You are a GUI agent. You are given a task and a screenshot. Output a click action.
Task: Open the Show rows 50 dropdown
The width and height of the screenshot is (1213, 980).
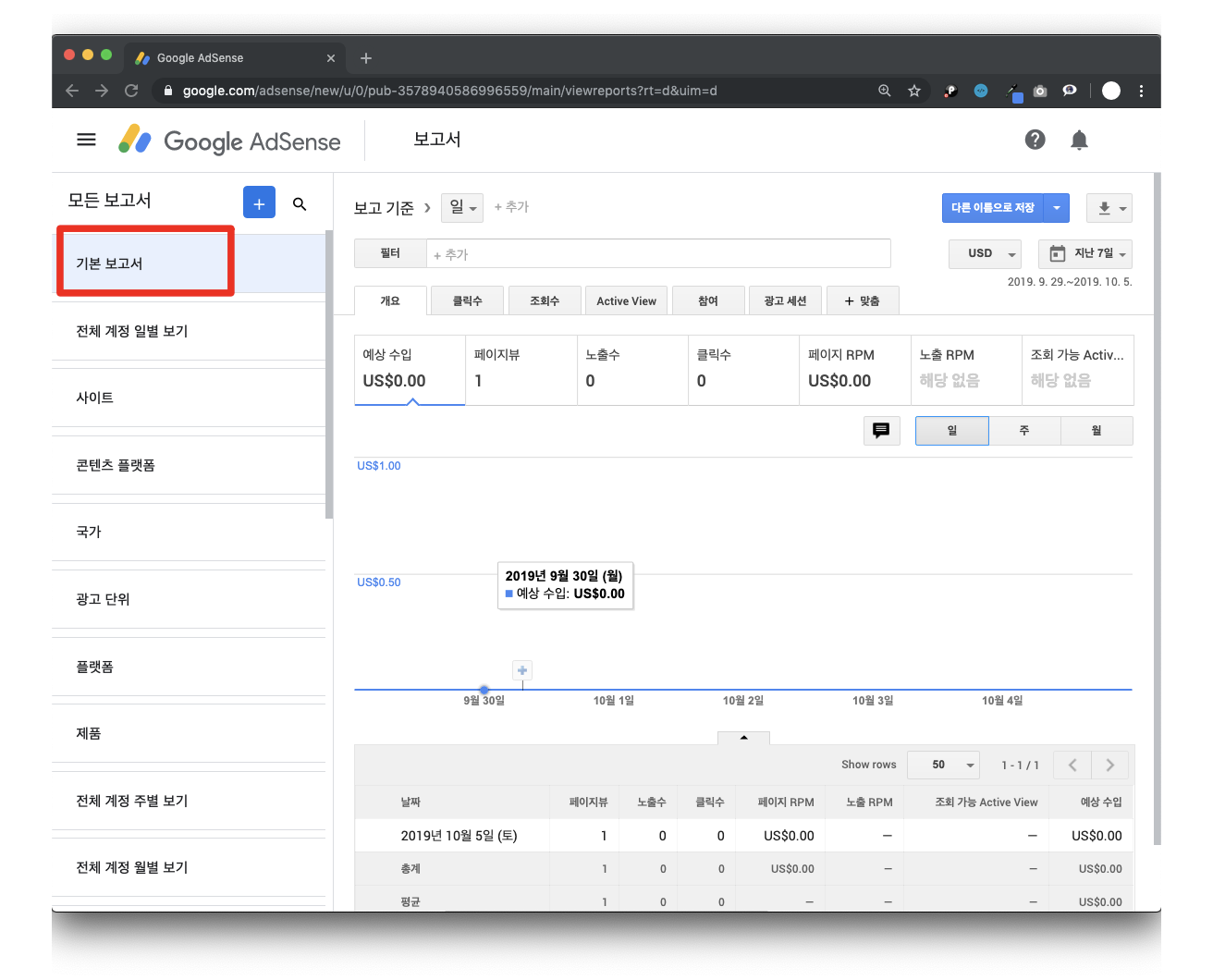(x=943, y=765)
